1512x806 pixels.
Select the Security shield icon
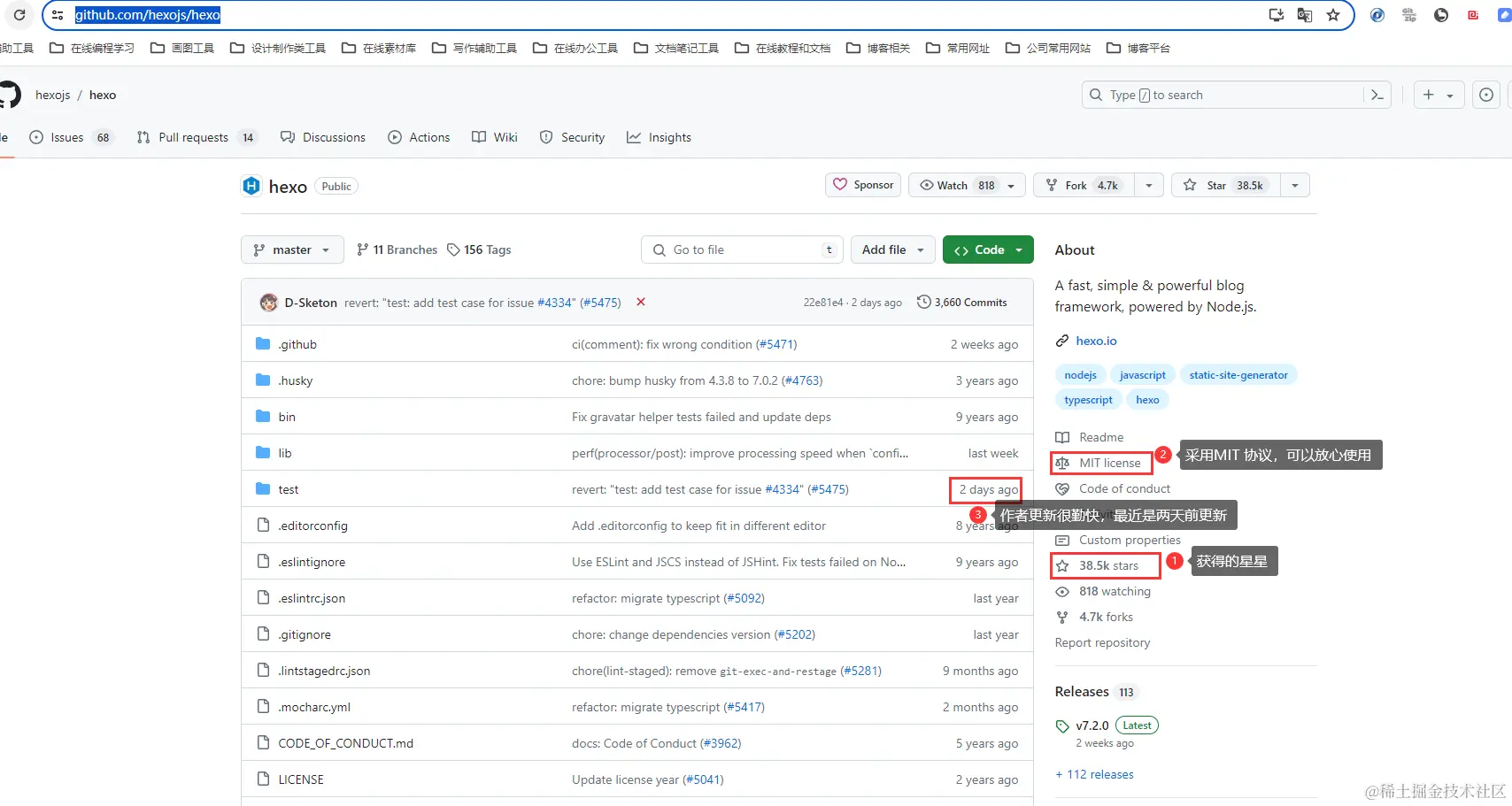tap(545, 137)
